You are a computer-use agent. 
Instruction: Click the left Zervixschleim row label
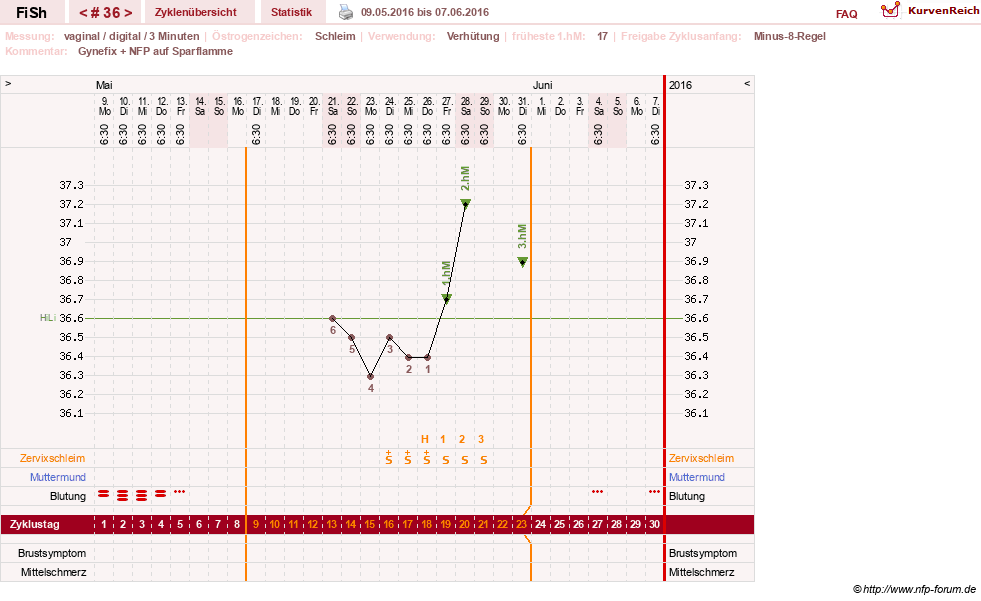click(x=53, y=458)
